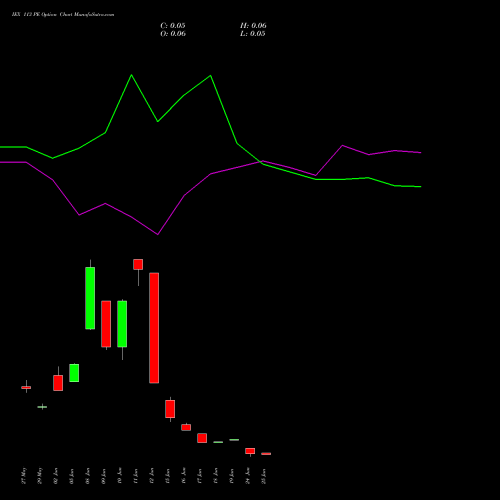Image resolution: width=500 pixels, height=500 pixels.
Task: Click the 'H: 0.06' high value
Action: pos(253,26)
